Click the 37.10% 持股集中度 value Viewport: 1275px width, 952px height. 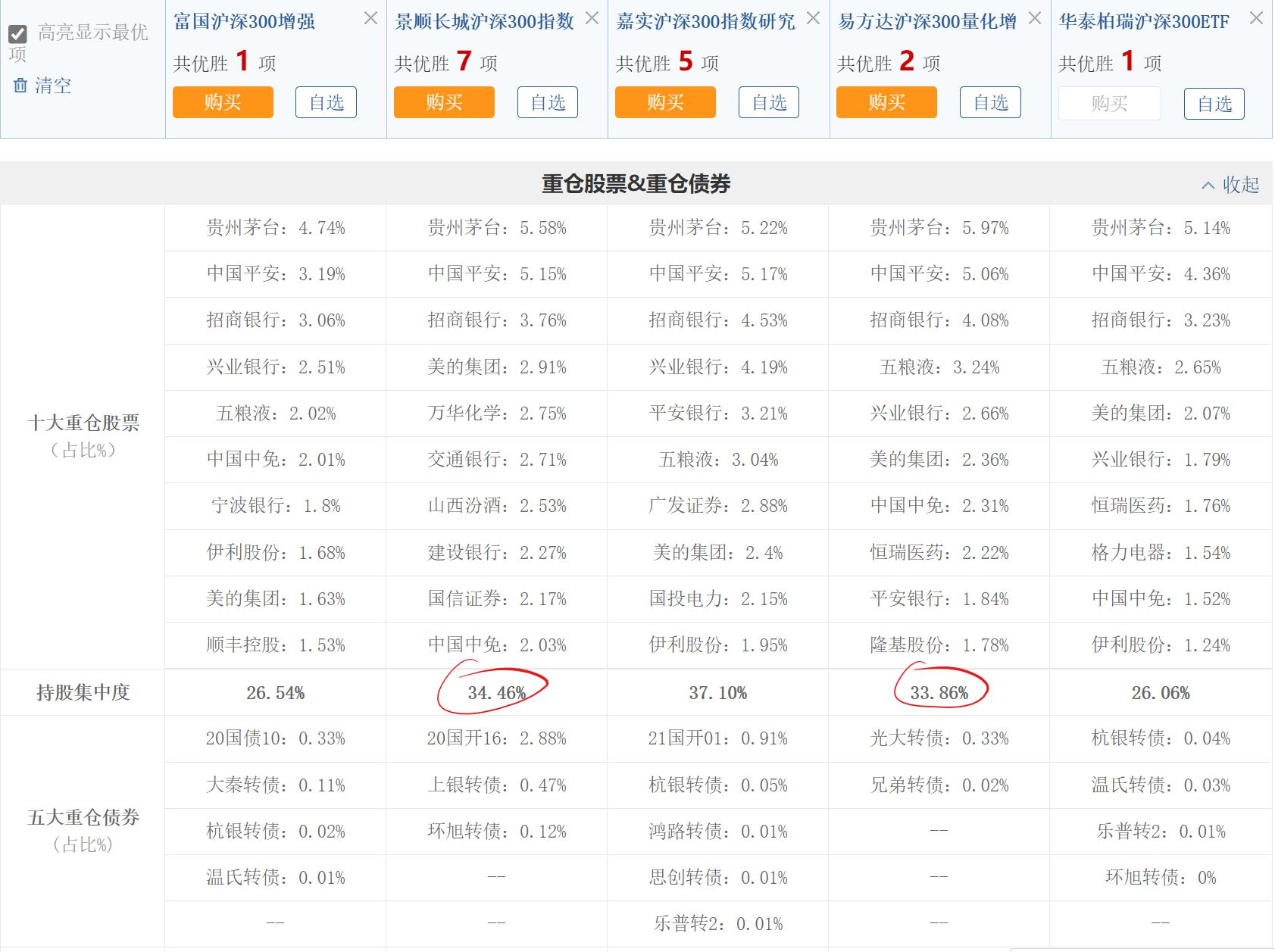(718, 693)
